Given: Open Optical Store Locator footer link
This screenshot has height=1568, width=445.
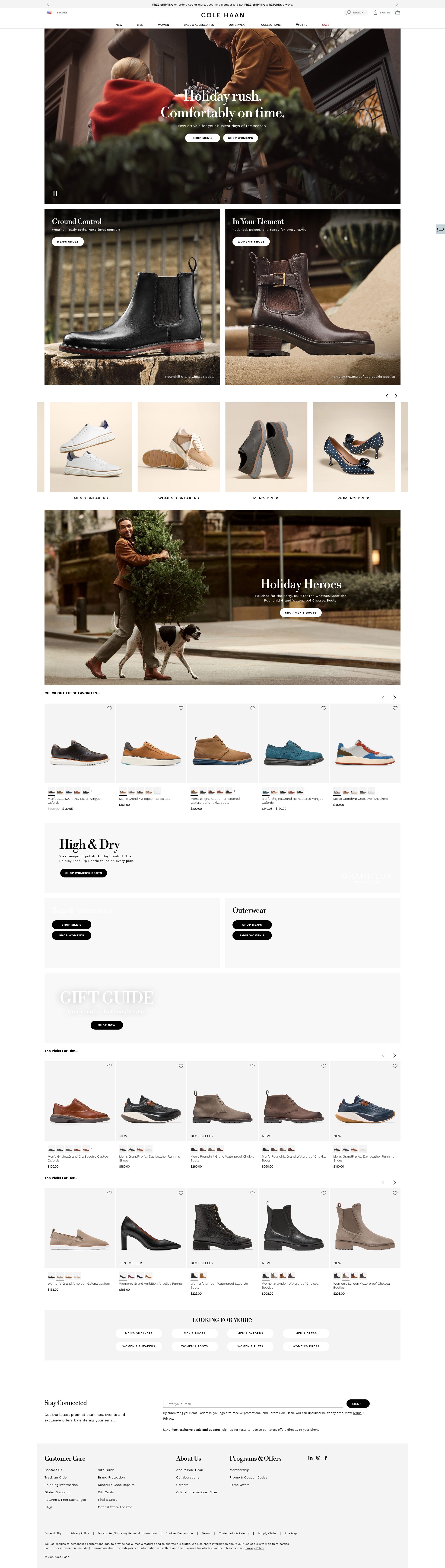Looking at the screenshot, I should coord(115,1507).
